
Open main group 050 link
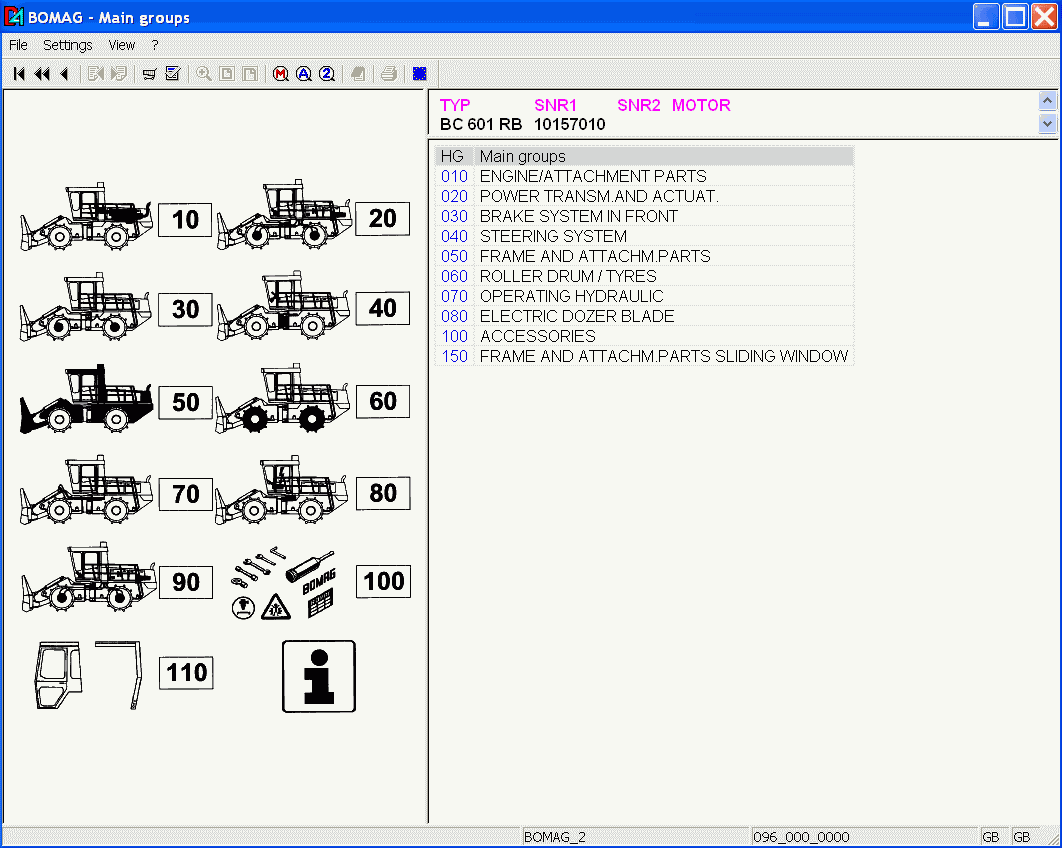click(x=454, y=256)
